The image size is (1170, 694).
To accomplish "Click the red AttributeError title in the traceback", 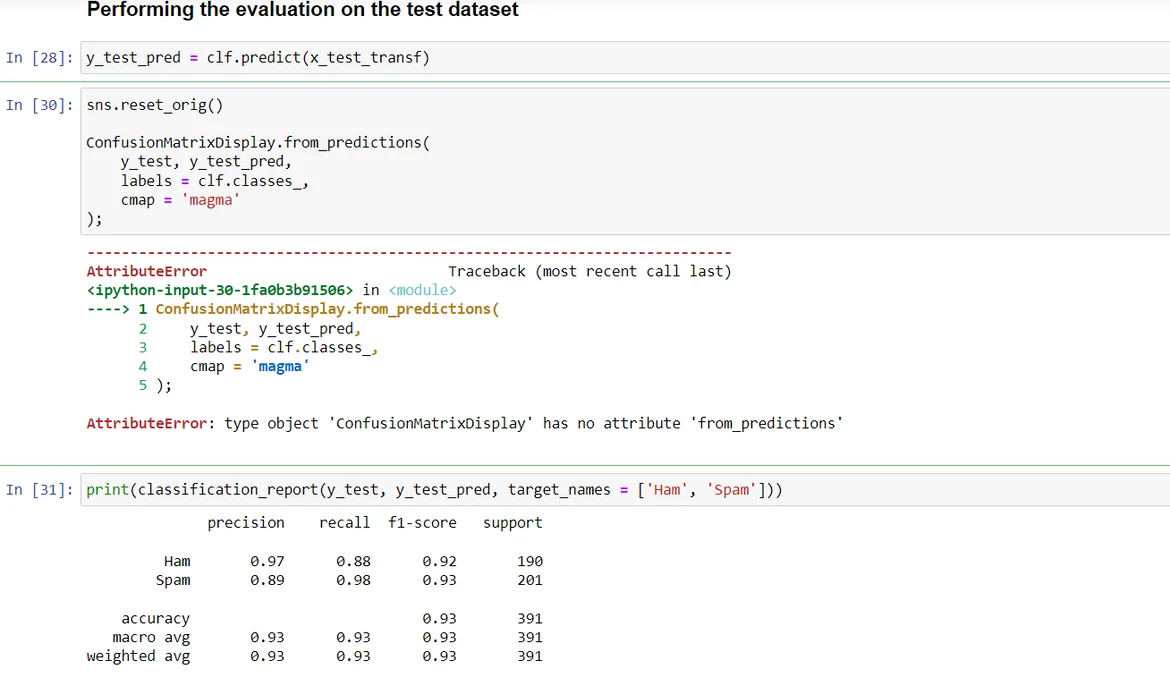I will [147, 271].
